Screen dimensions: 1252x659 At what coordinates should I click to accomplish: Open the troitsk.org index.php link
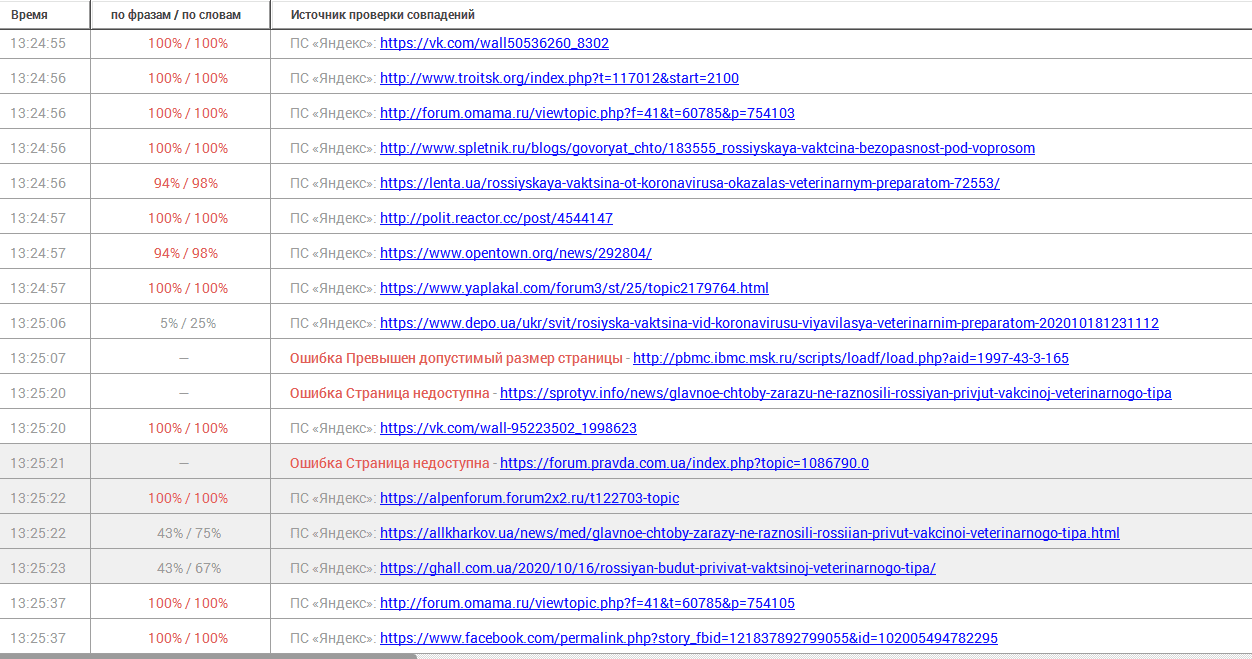[559, 78]
